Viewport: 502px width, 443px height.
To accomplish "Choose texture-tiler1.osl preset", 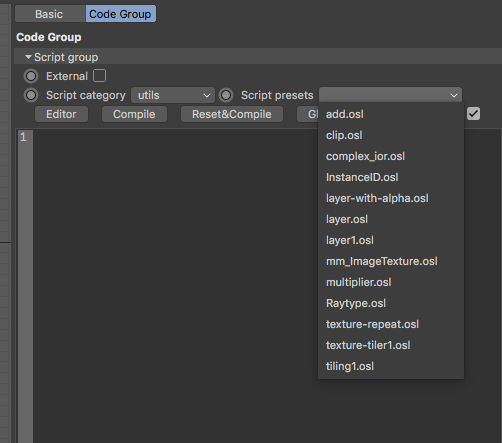I will pyautogui.click(x=391, y=345).
